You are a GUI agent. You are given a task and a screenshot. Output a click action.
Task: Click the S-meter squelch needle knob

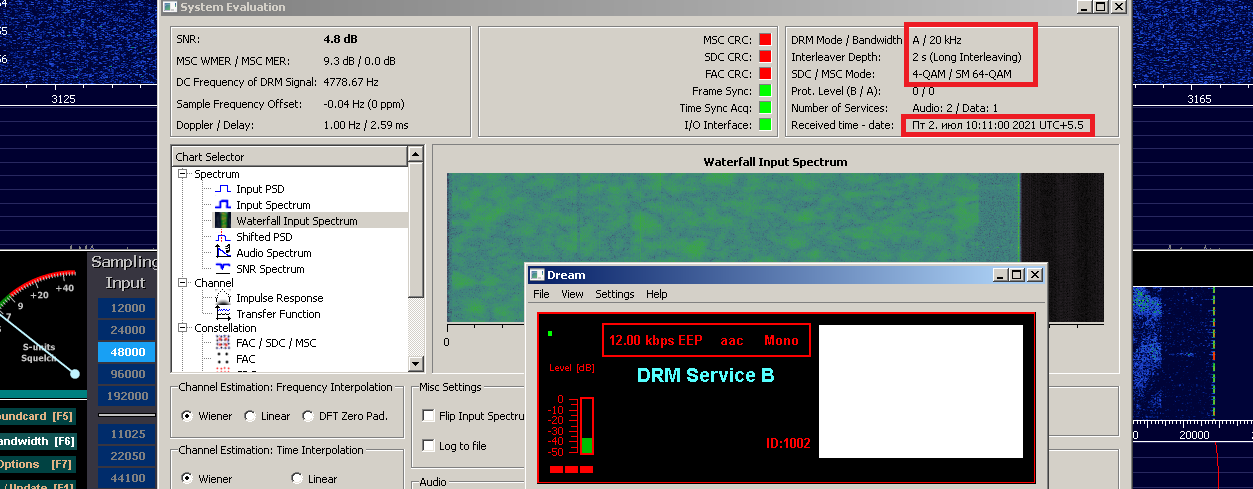coord(74,373)
